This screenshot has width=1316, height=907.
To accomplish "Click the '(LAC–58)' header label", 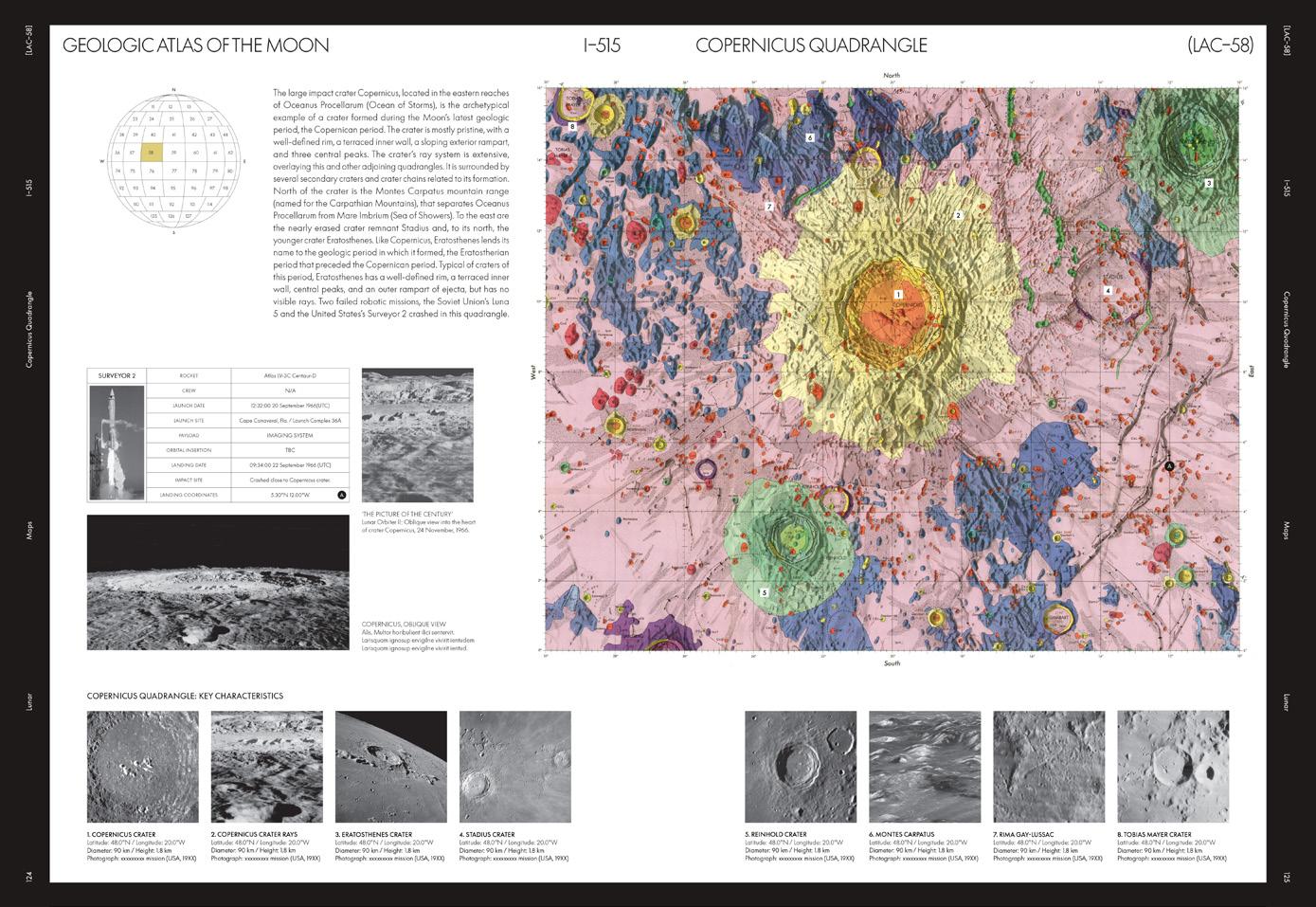I will click(x=1220, y=45).
